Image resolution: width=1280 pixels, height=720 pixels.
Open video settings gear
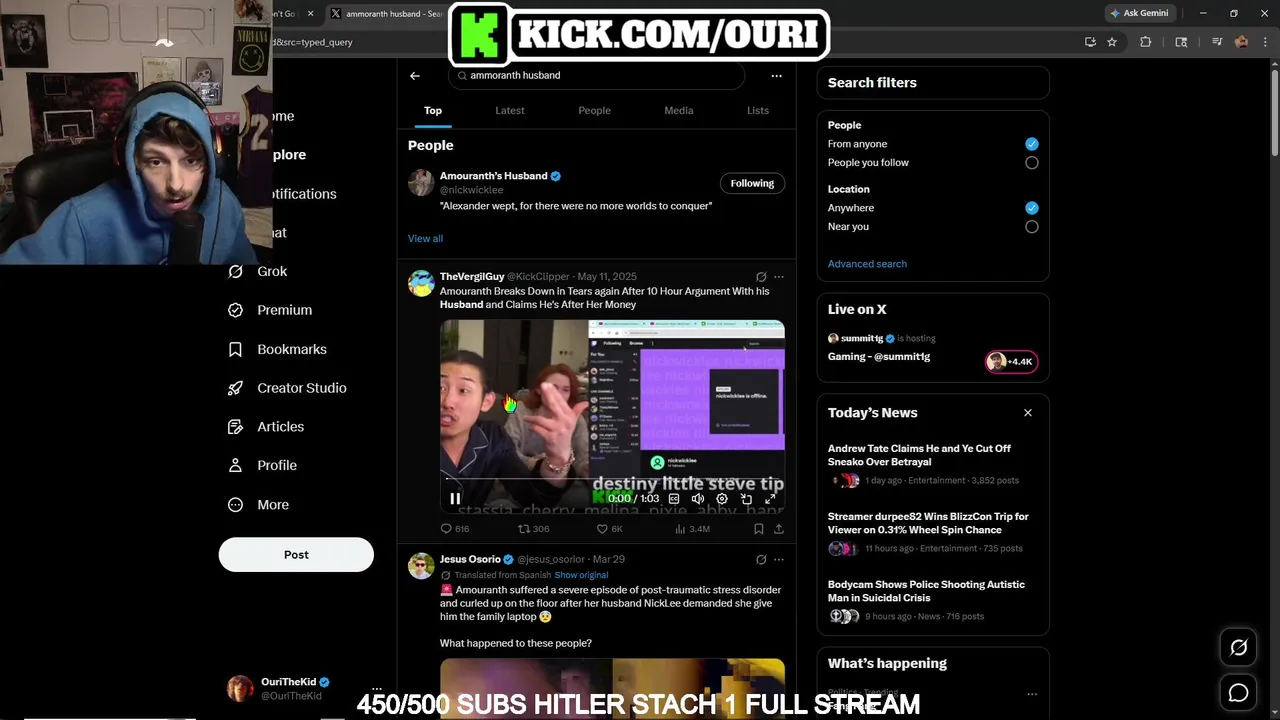722,499
